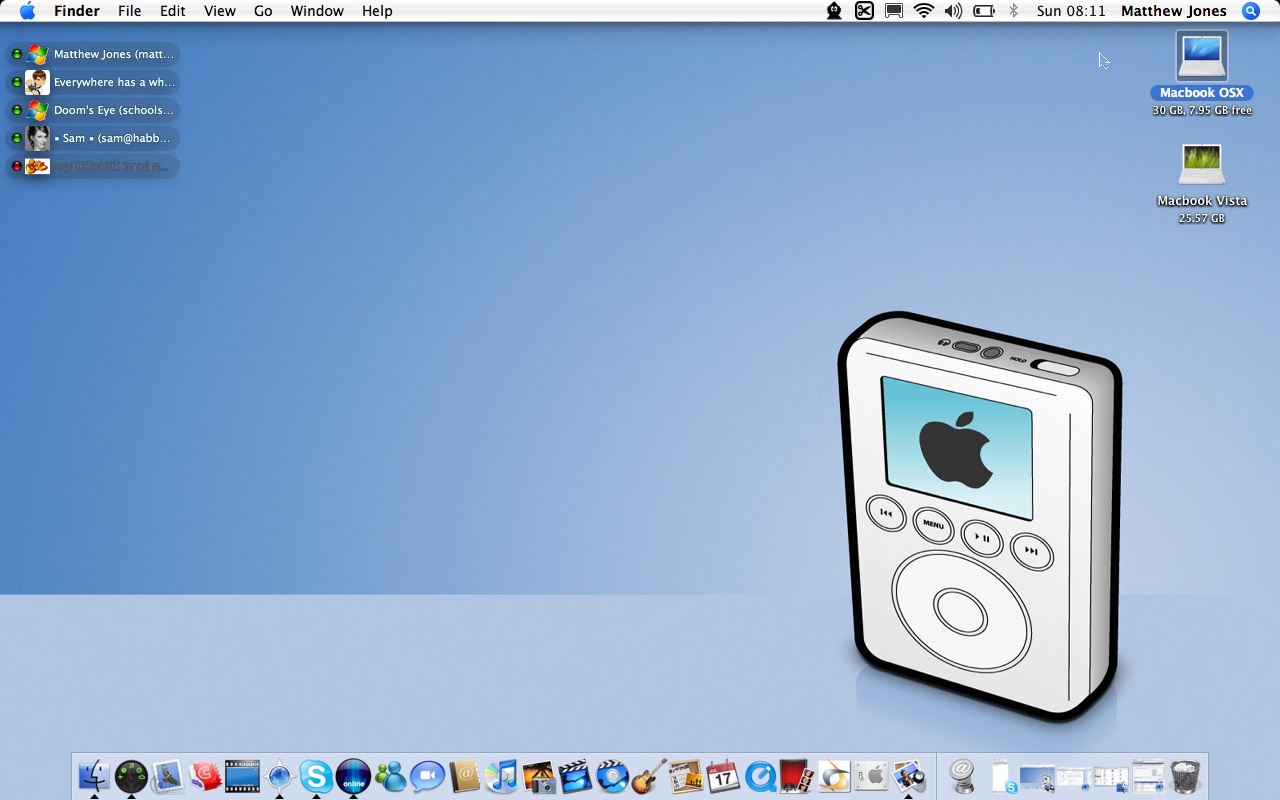Viewport: 1280px width, 800px height.
Task: Open System Preferences from the Dock
Action: tap(871, 776)
